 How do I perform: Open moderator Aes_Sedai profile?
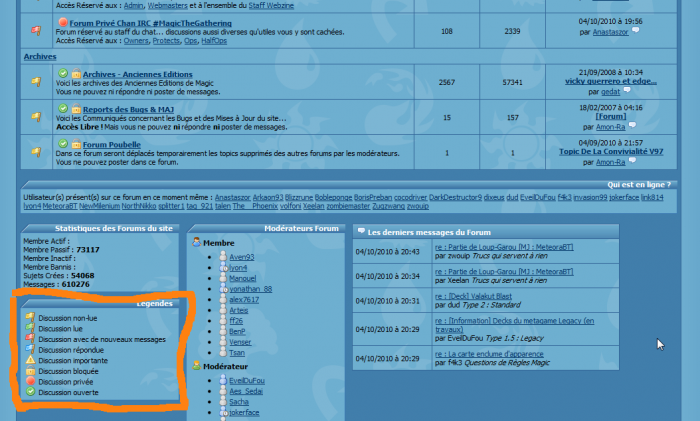point(246,391)
